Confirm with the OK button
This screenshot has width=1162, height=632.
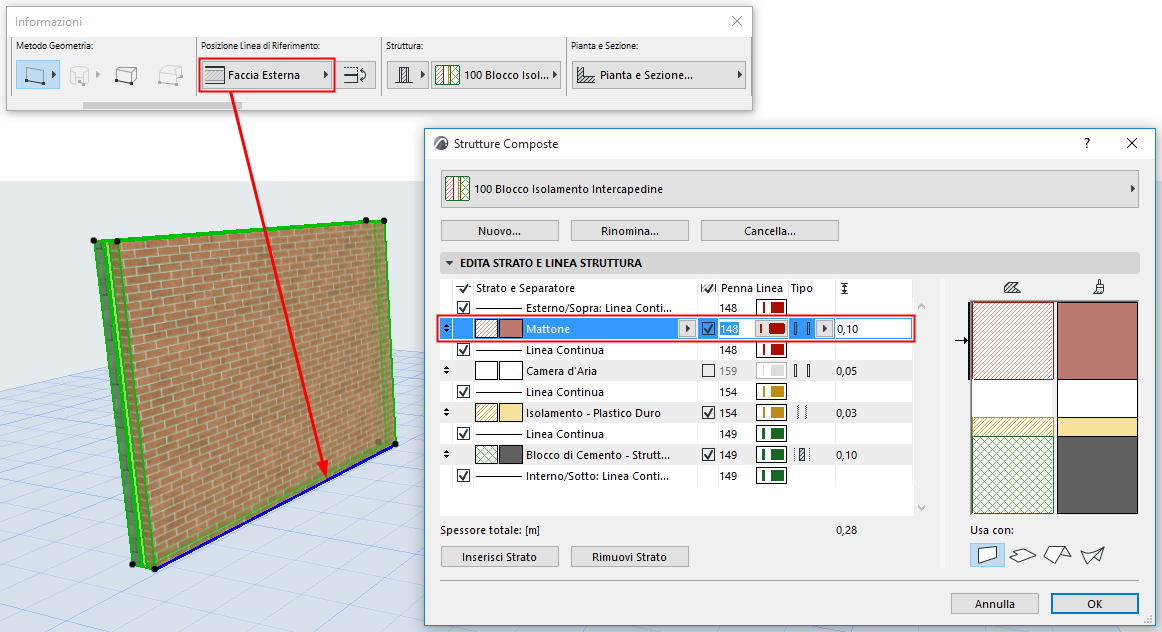(x=1095, y=604)
